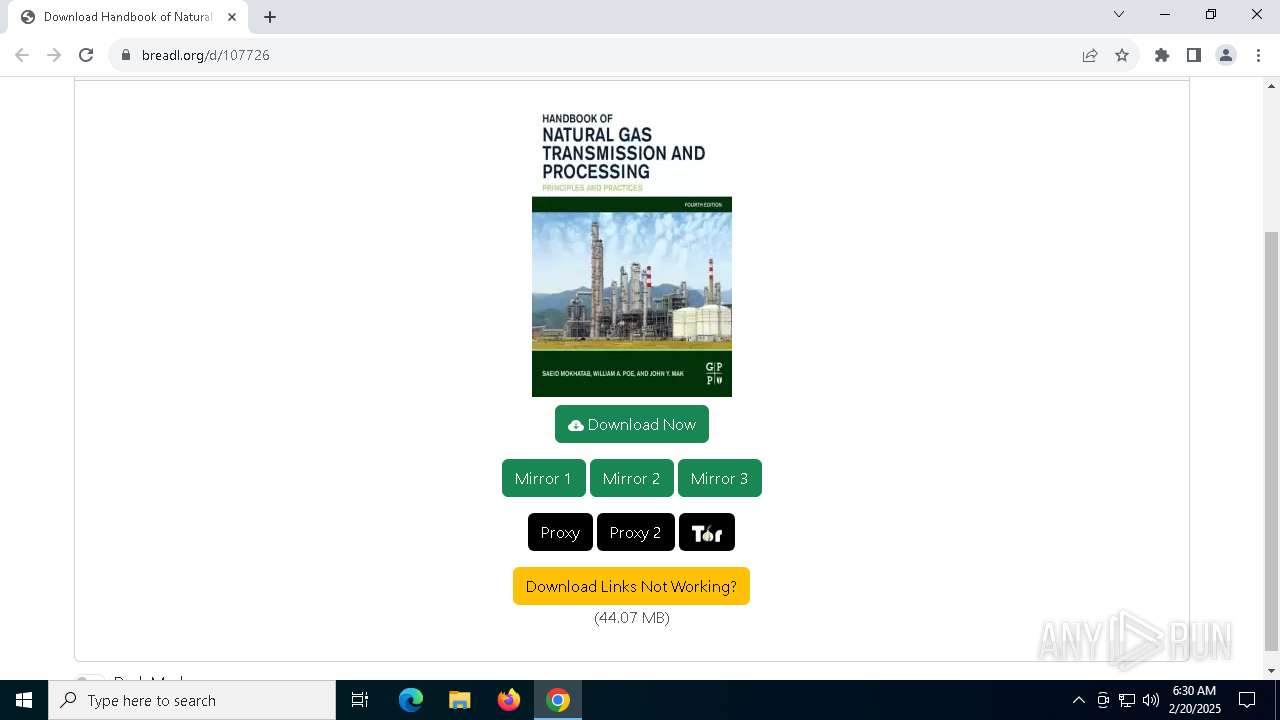
Task: Open the Chrome three-dot menu
Action: click(1258, 55)
